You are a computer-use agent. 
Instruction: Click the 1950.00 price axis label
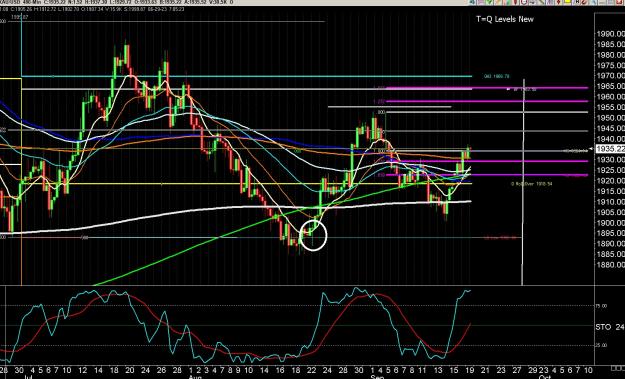610,118
